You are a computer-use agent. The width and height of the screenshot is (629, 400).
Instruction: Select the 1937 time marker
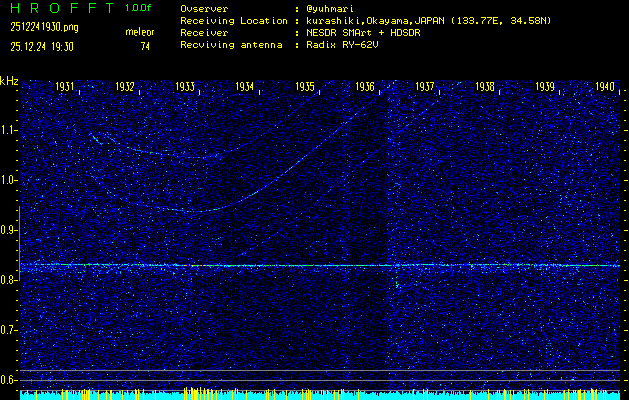(425, 87)
